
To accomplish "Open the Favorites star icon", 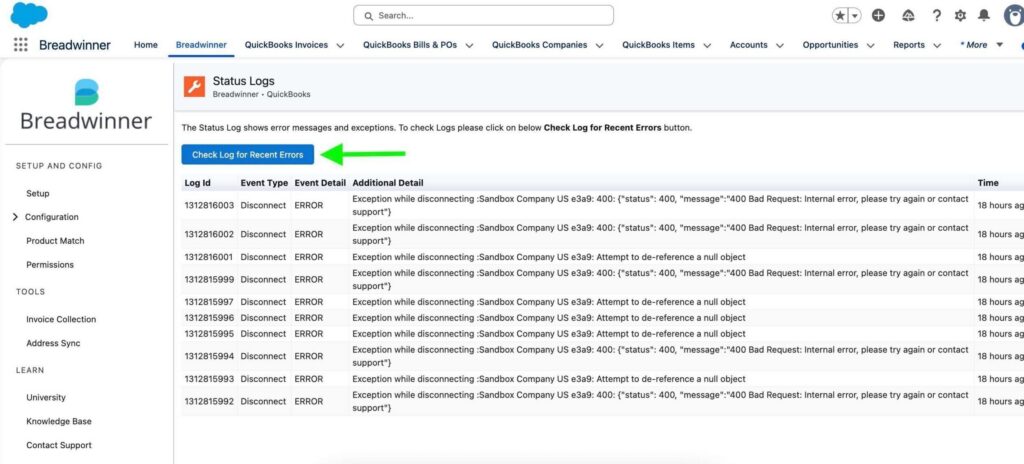I will click(839, 16).
